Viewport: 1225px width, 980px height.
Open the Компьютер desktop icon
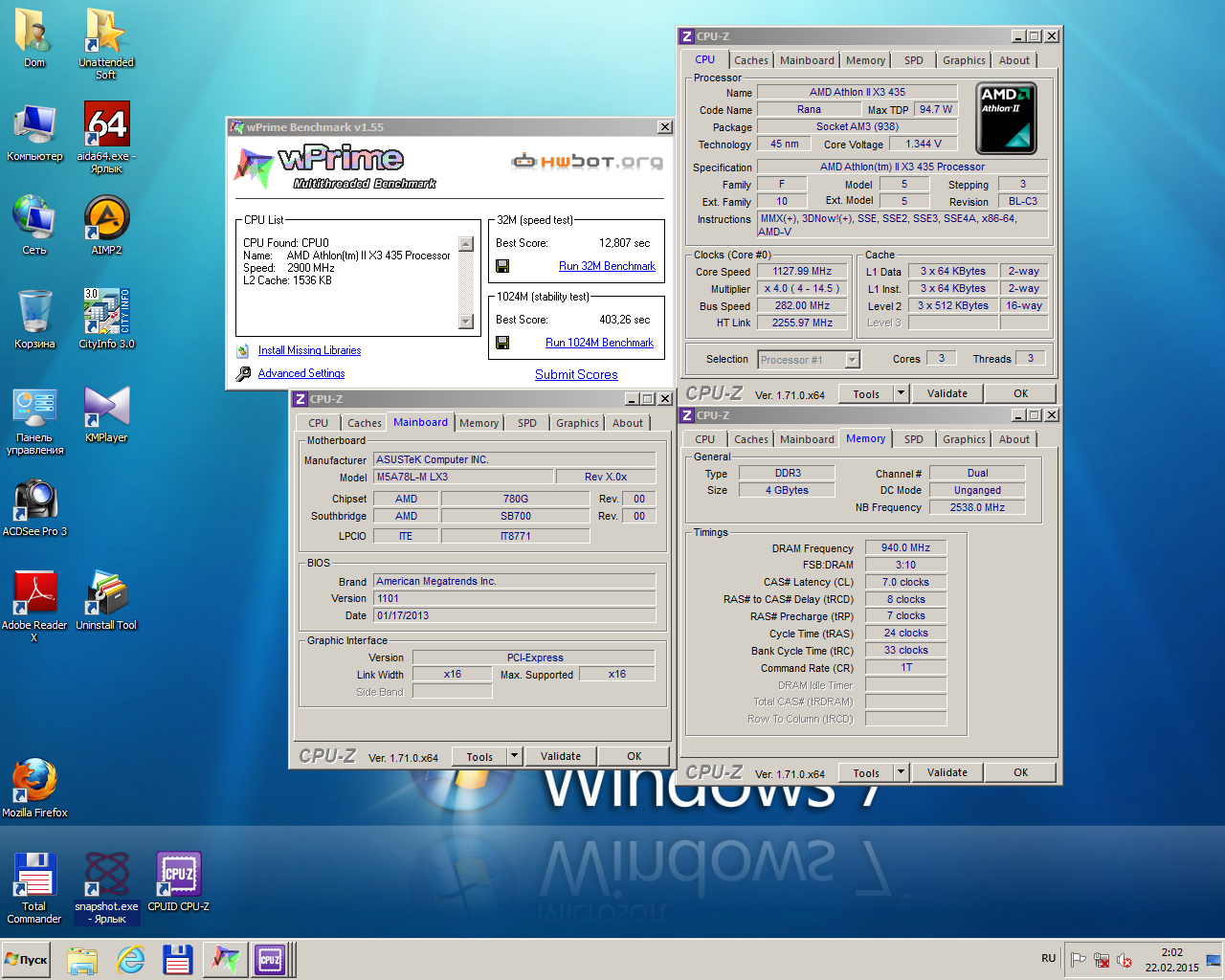34,131
